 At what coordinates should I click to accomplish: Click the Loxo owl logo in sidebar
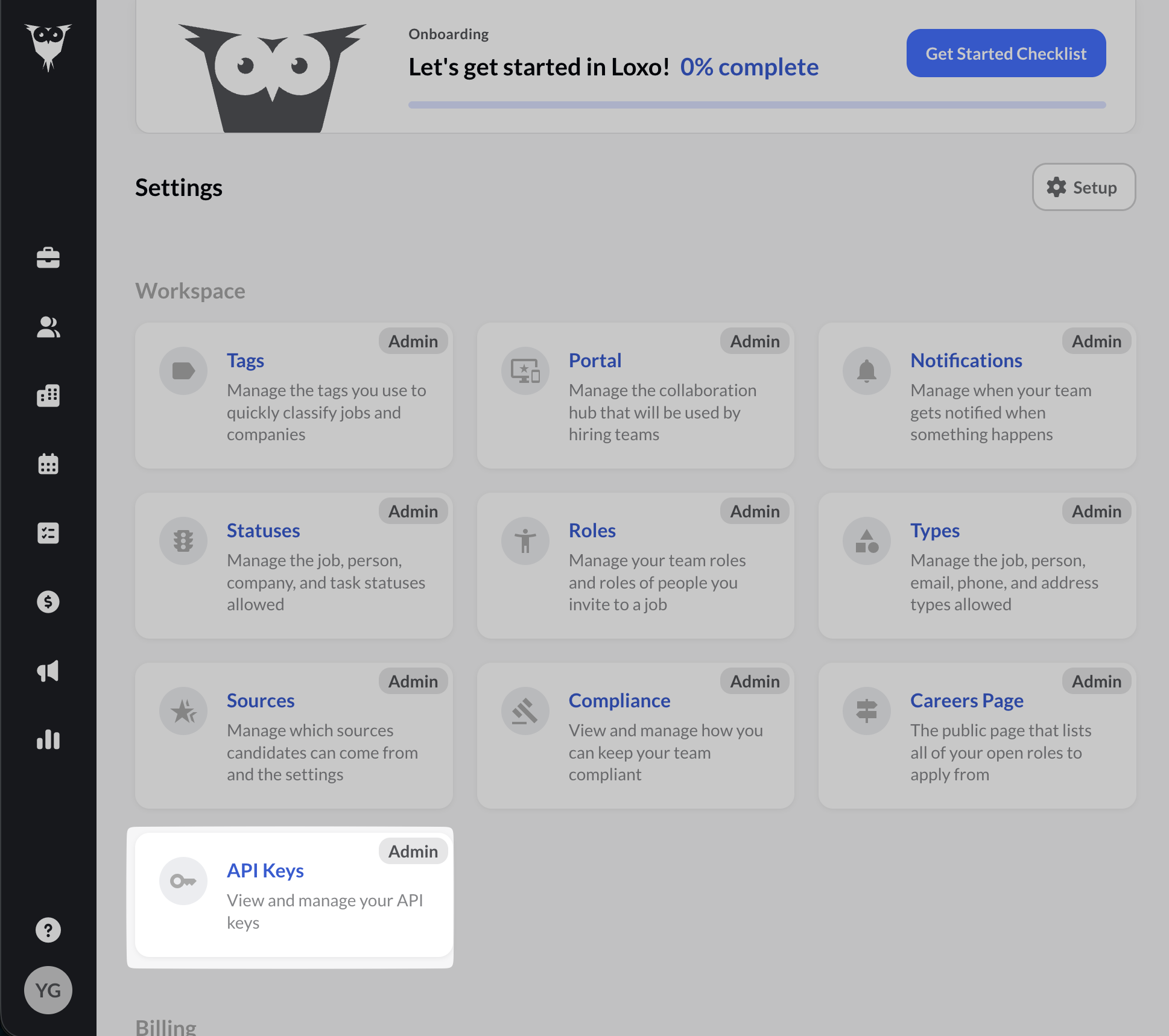tap(48, 46)
